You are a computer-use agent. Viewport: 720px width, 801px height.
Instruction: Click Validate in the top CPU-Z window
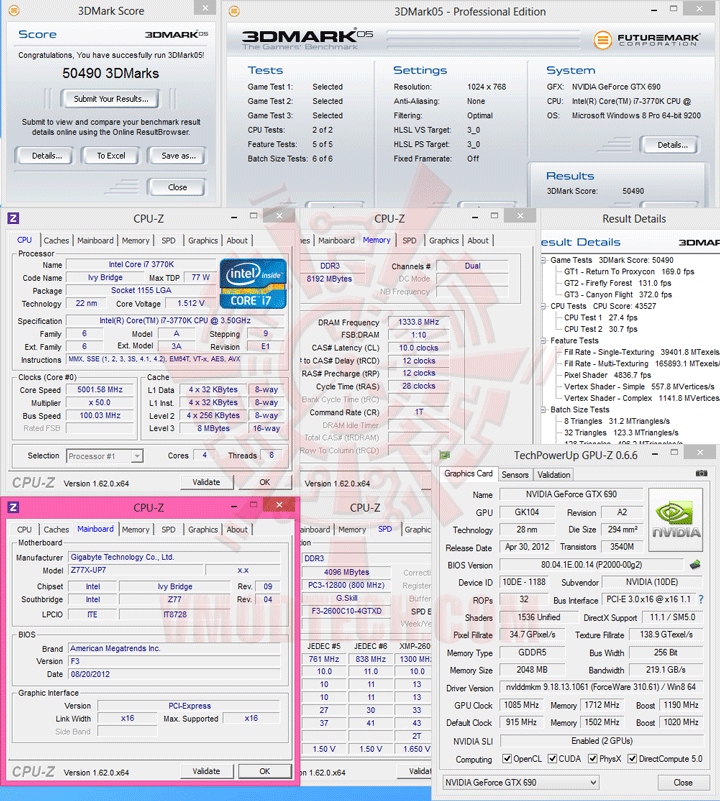pyautogui.click(x=206, y=482)
